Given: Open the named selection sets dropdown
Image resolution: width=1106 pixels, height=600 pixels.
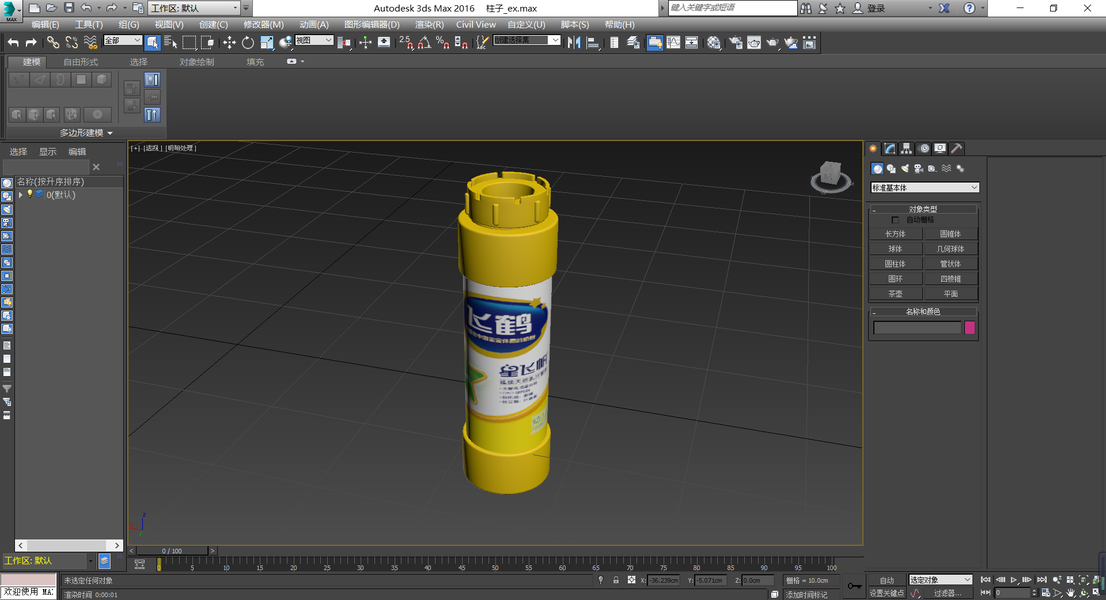Looking at the screenshot, I should 527,40.
